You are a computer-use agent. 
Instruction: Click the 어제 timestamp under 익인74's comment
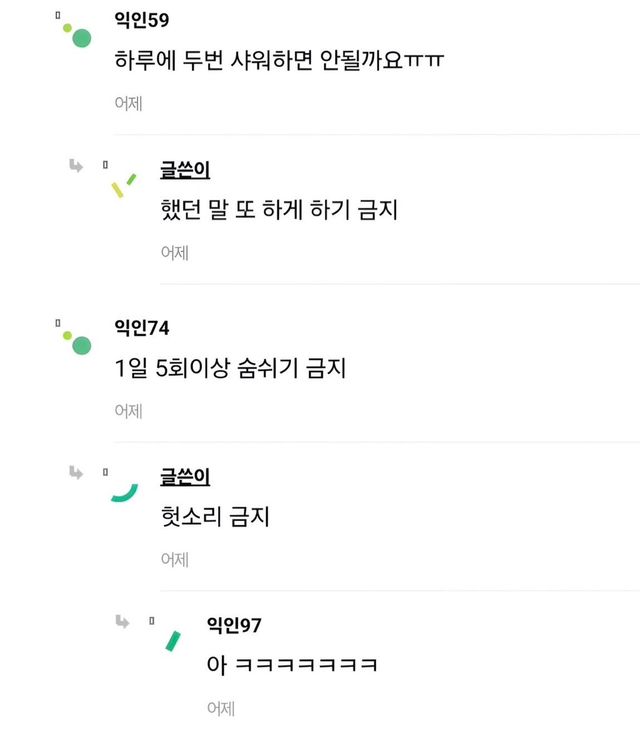(x=128, y=411)
